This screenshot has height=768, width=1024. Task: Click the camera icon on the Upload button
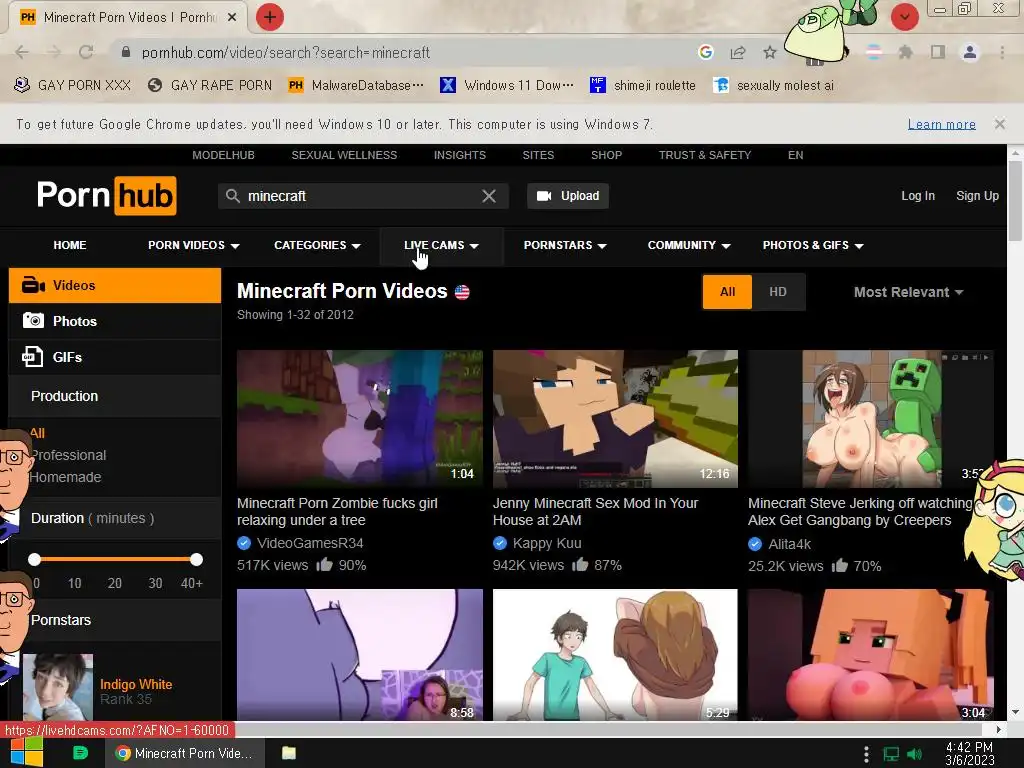pyautogui.click(x=544, y=196)
